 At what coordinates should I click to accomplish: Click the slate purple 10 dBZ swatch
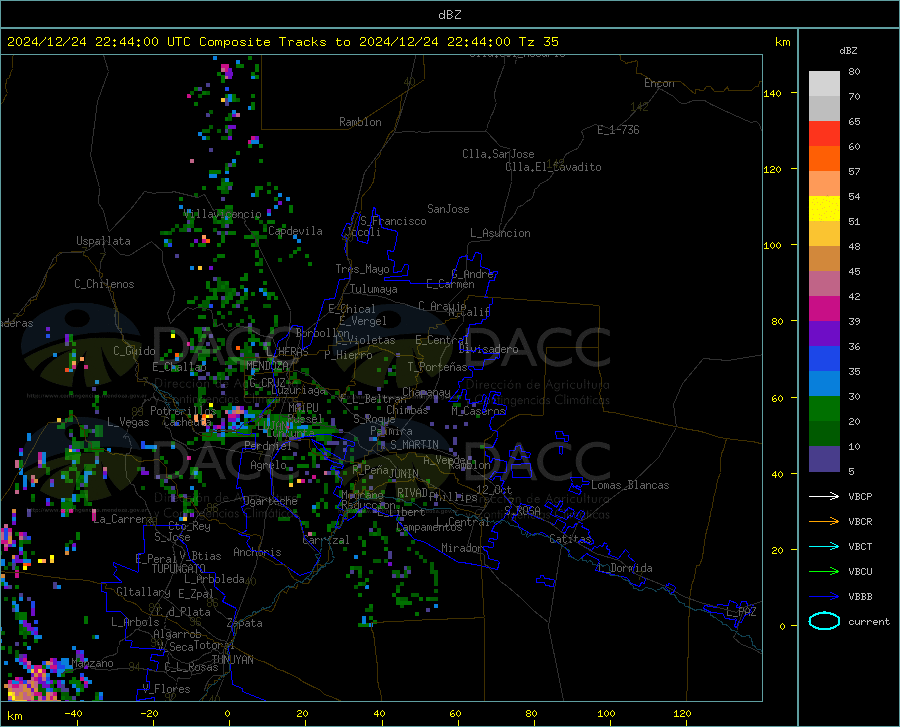[x=824, y=459]
